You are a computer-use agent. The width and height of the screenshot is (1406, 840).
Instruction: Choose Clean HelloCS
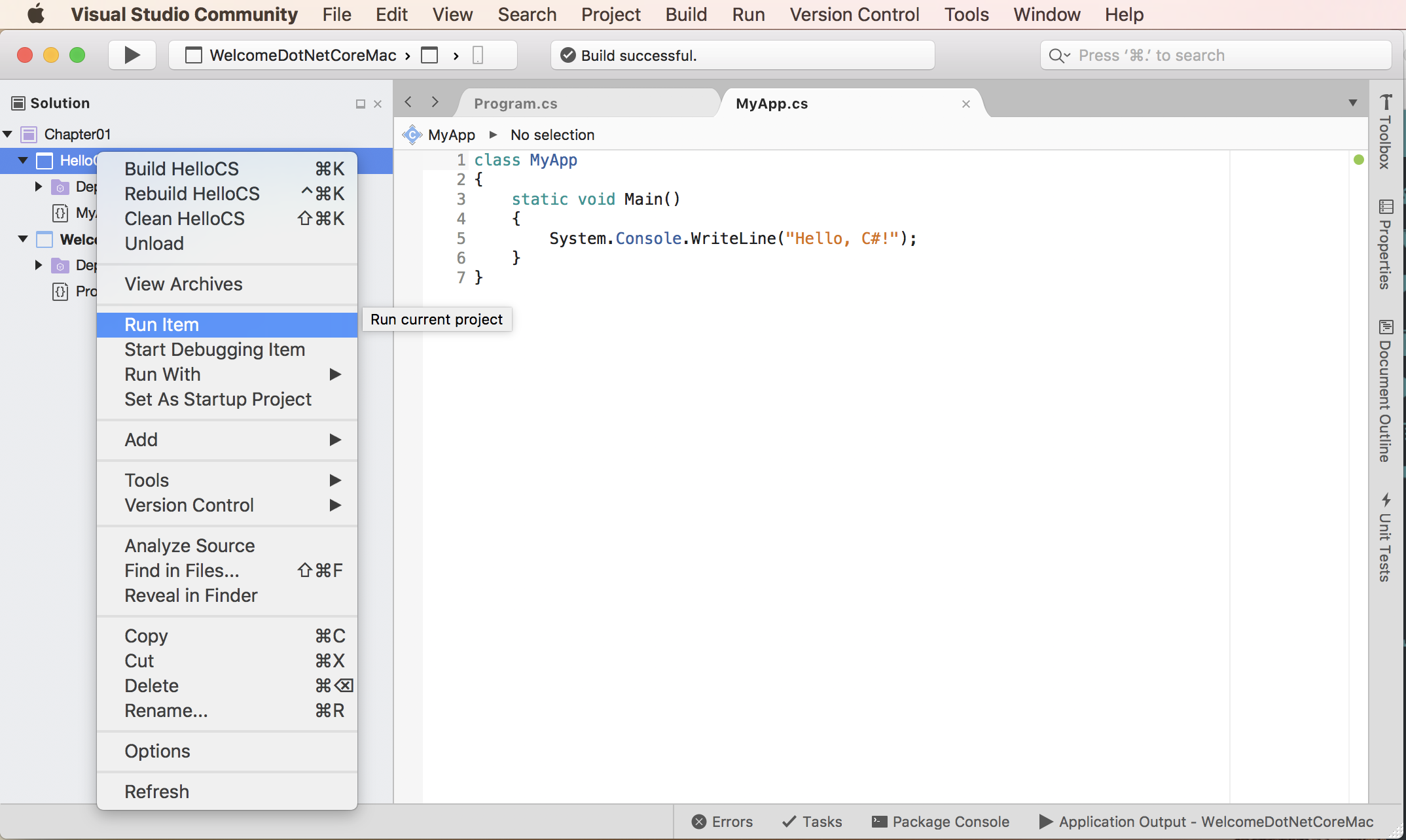[x=227, y=219]
